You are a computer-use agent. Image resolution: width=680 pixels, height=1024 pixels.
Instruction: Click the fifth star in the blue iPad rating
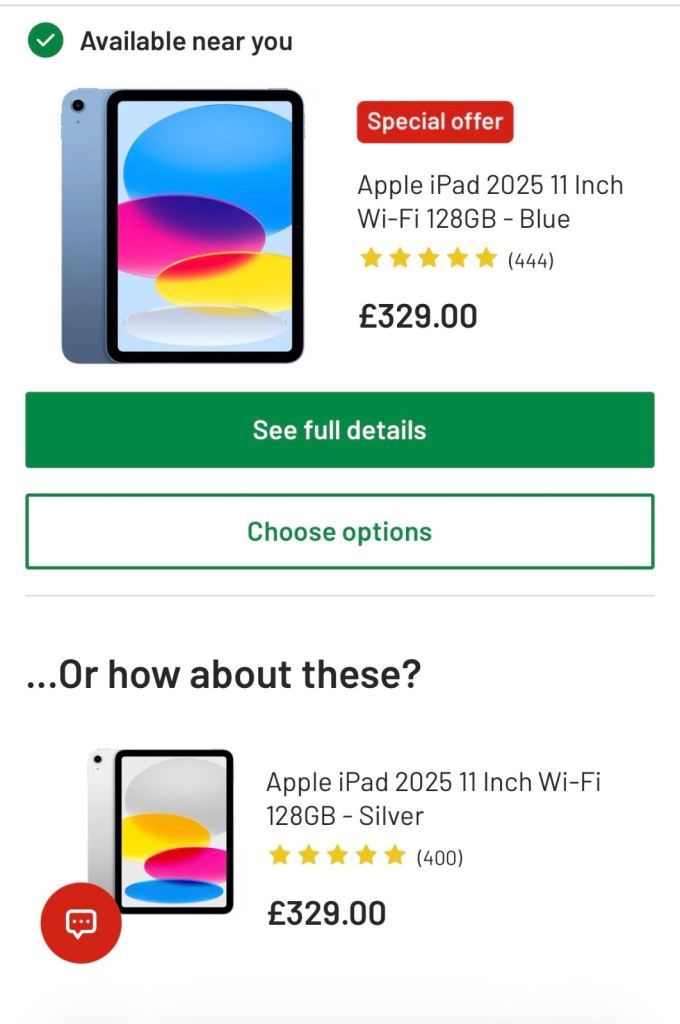481,257
